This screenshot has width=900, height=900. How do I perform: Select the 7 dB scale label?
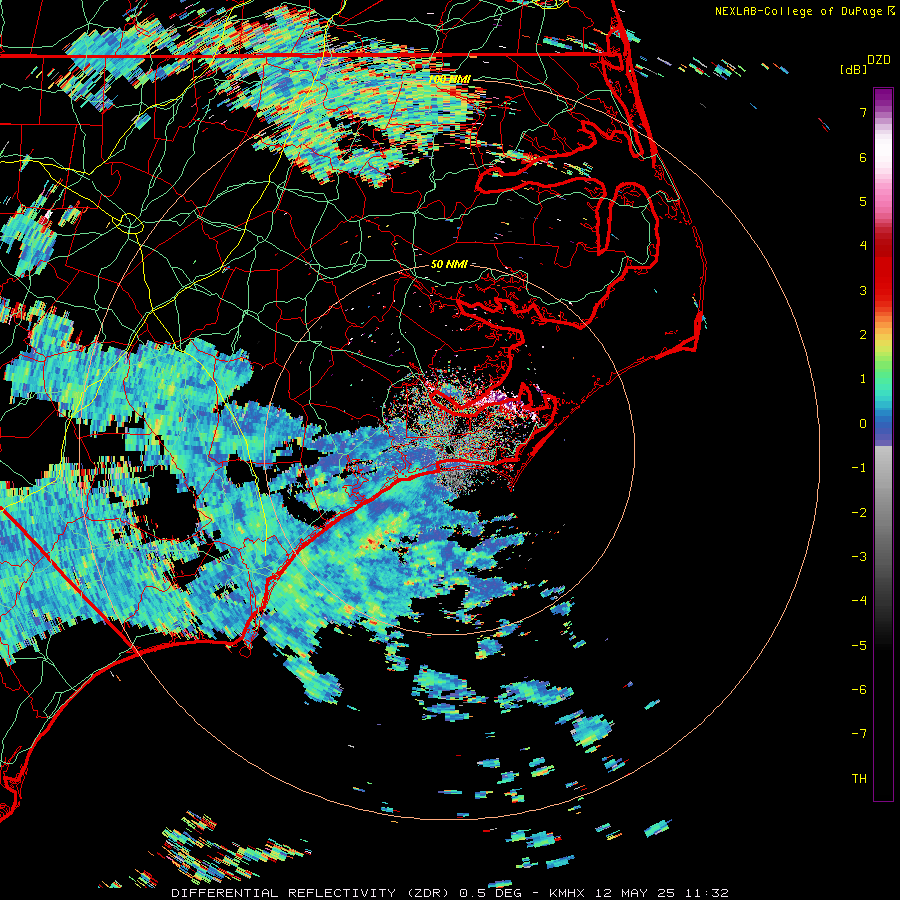(863, 112)
